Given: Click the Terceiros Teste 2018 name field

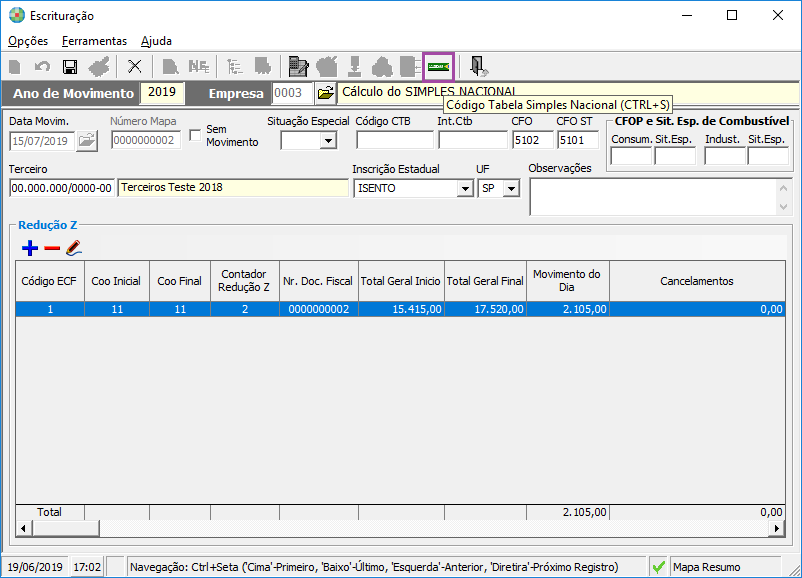Looking at the screenshot, I should click(x=233, y=188).
